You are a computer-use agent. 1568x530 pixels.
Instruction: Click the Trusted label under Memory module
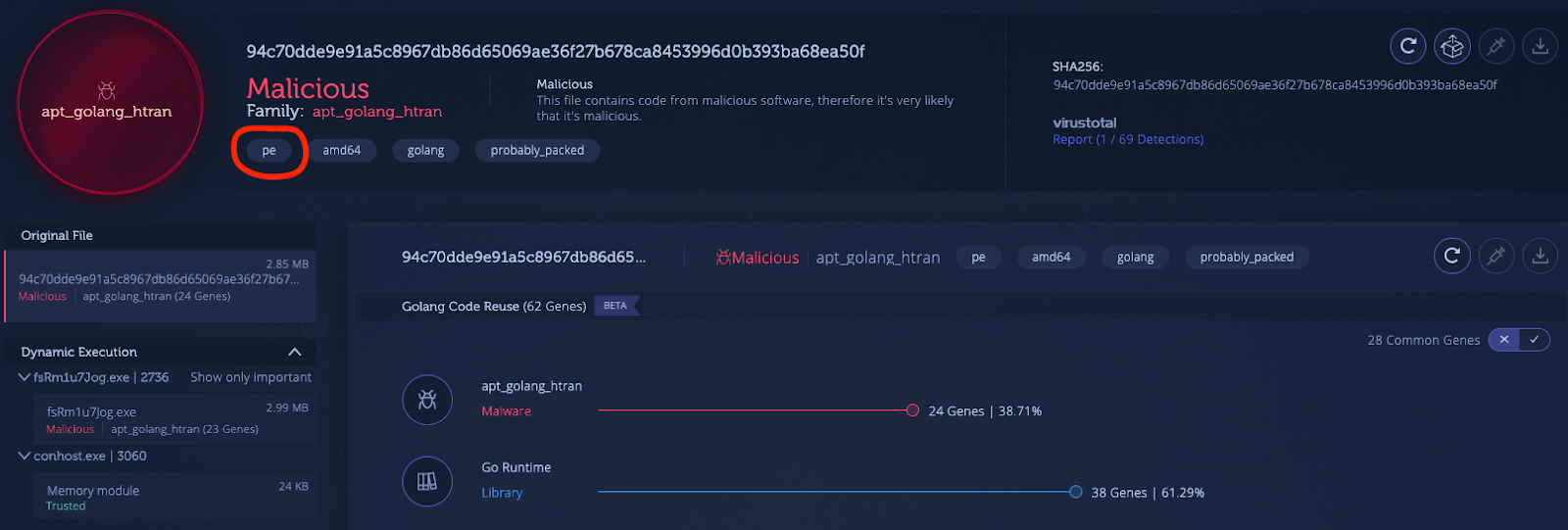(x=66, y=506)
